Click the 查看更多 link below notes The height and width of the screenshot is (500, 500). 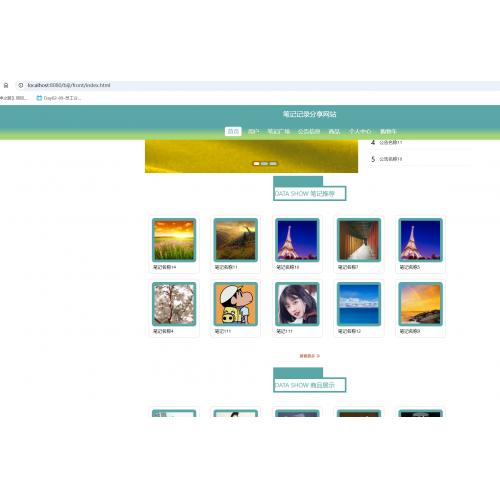[310, 356]
